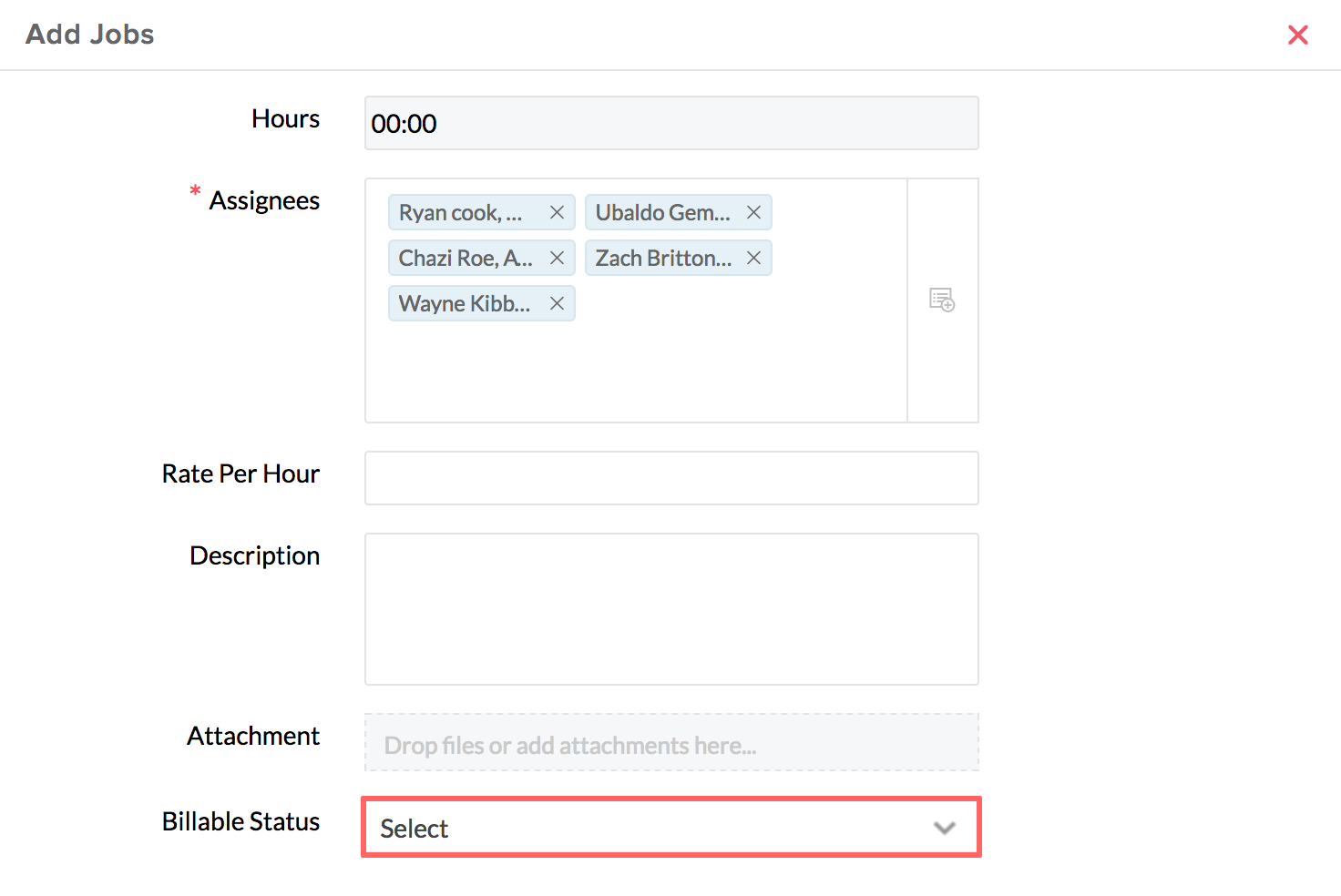Expand Billable Status using chevron arrow

click(x=944, y=828)
